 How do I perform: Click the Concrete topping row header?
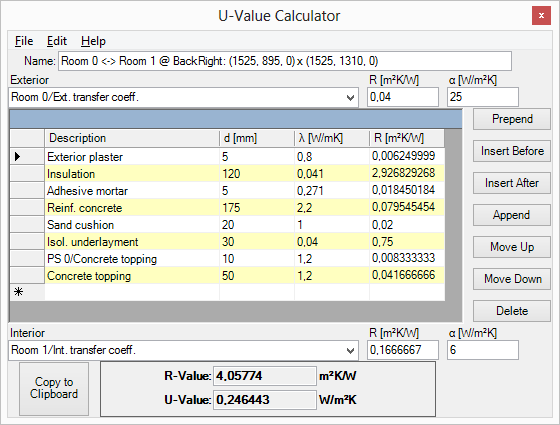tap(27, 276)
